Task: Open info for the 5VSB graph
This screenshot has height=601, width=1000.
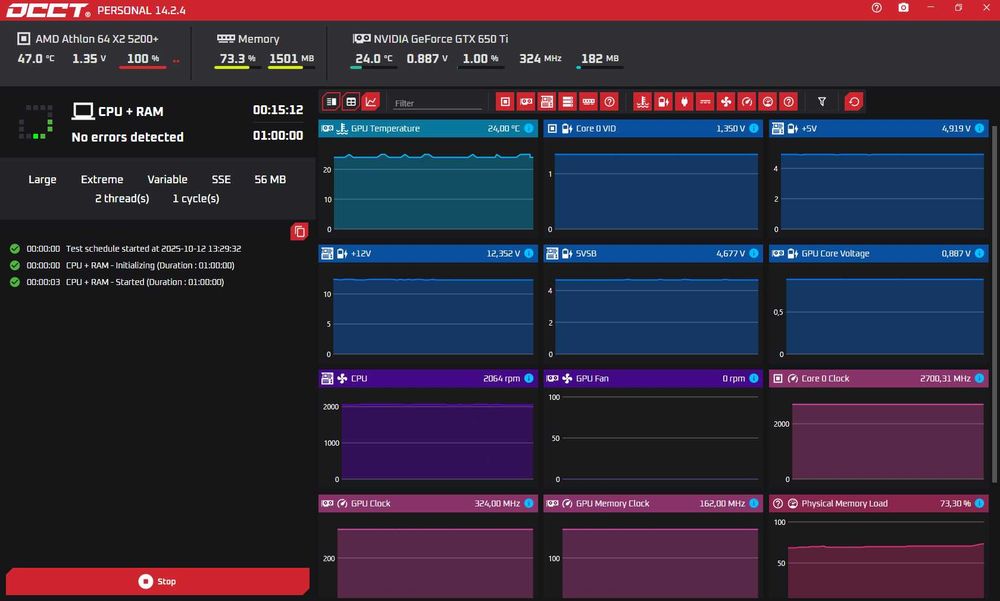Action: [754, 253]
